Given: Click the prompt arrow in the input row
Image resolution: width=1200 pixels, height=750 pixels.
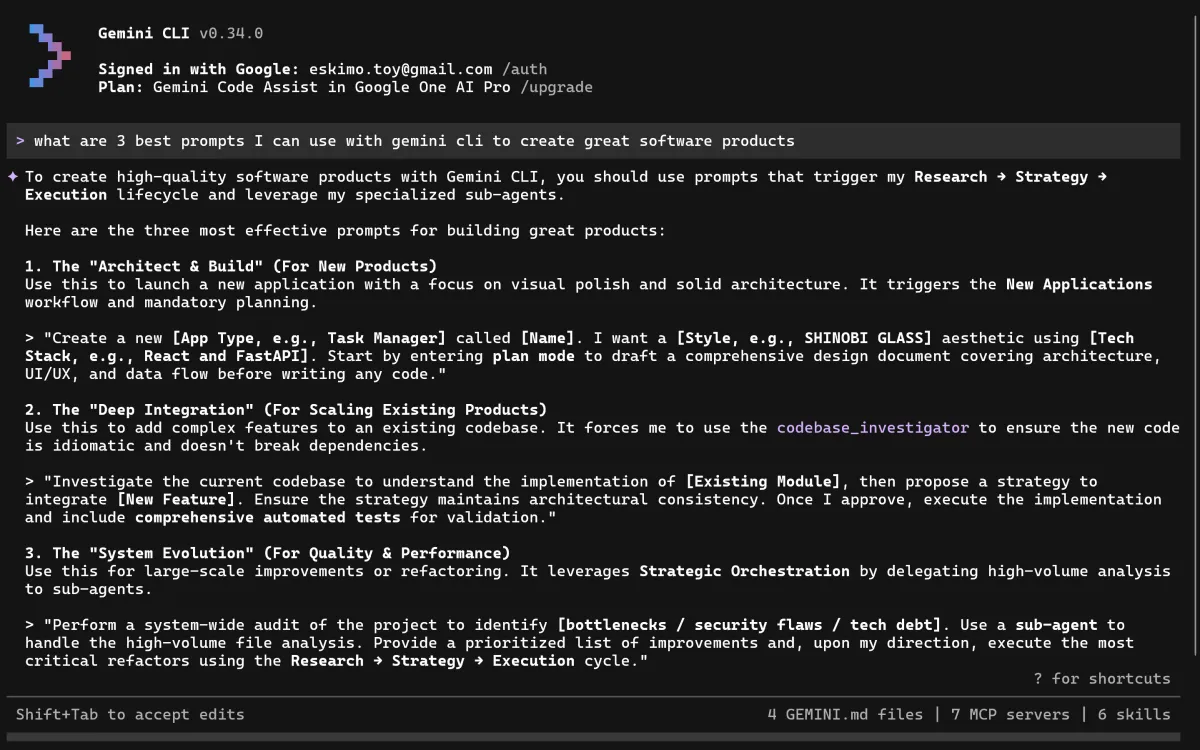Looking at the screenshot, I should [x=20, y=141].
